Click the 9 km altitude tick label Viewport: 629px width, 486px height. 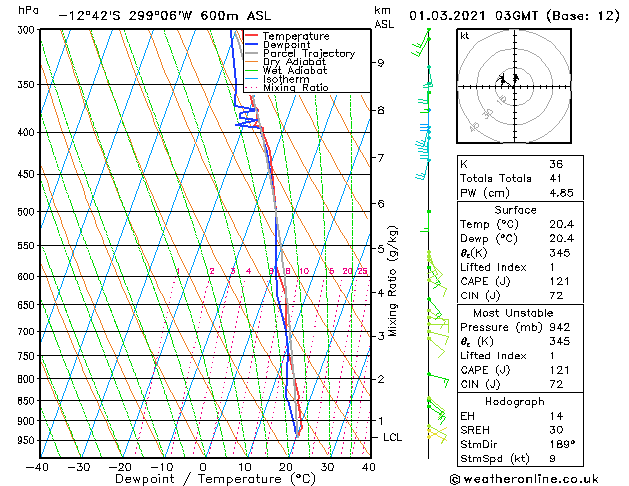point(380,63)
